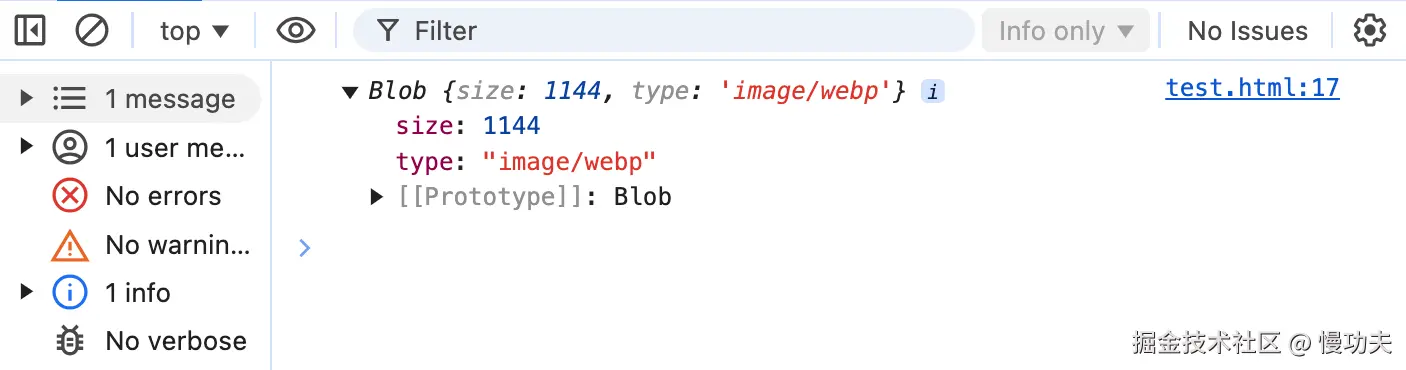Open the top context dropdown

click(x=195, y=31)
